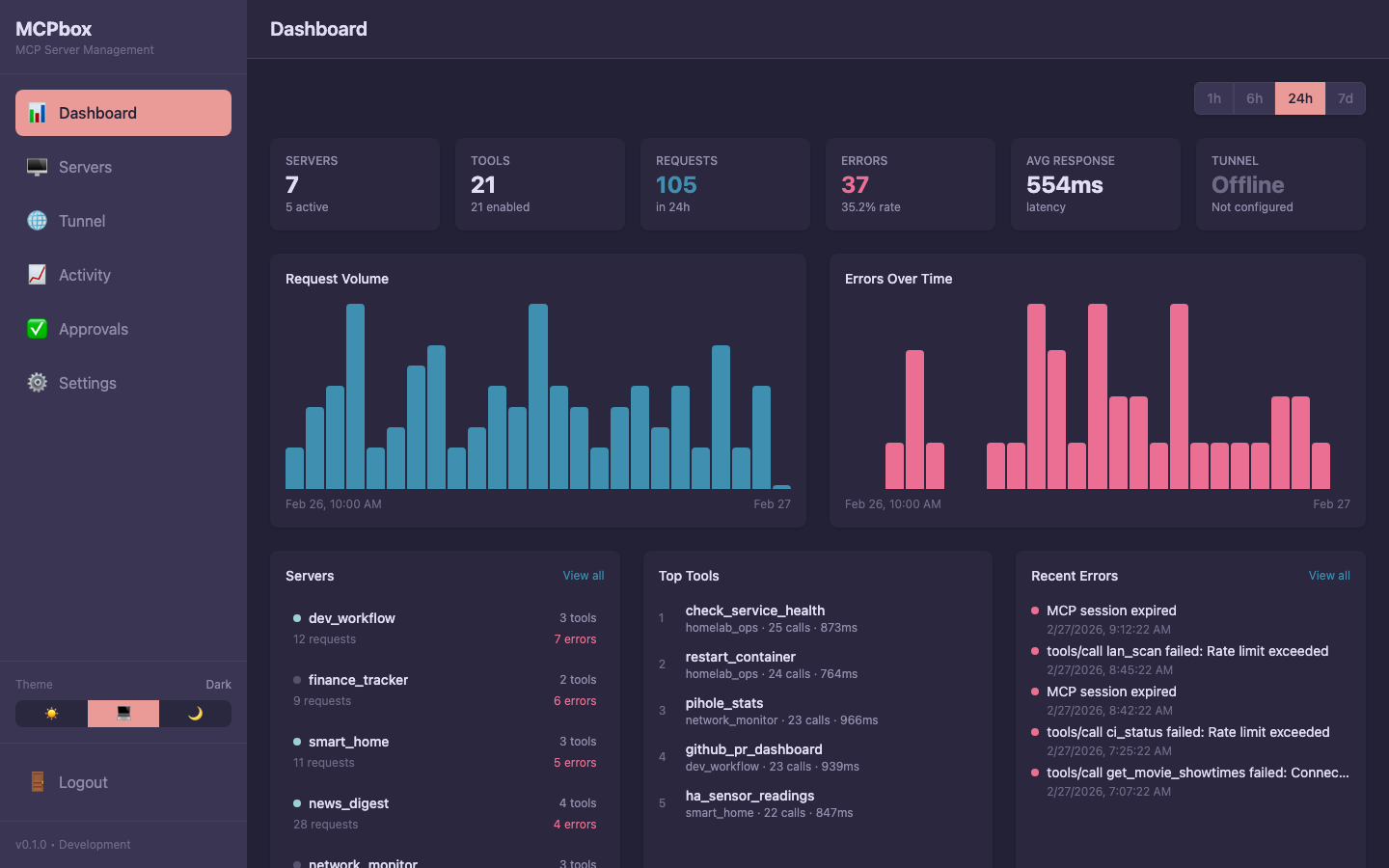The image size is (1389, 868).
Task: Enable dark mode with the moon toggle
Action: tap(196, 714)
